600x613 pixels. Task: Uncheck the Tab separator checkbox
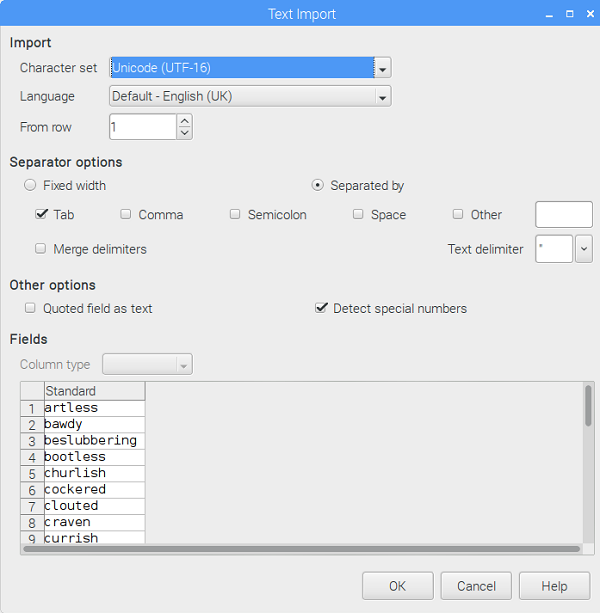point(41,214)
